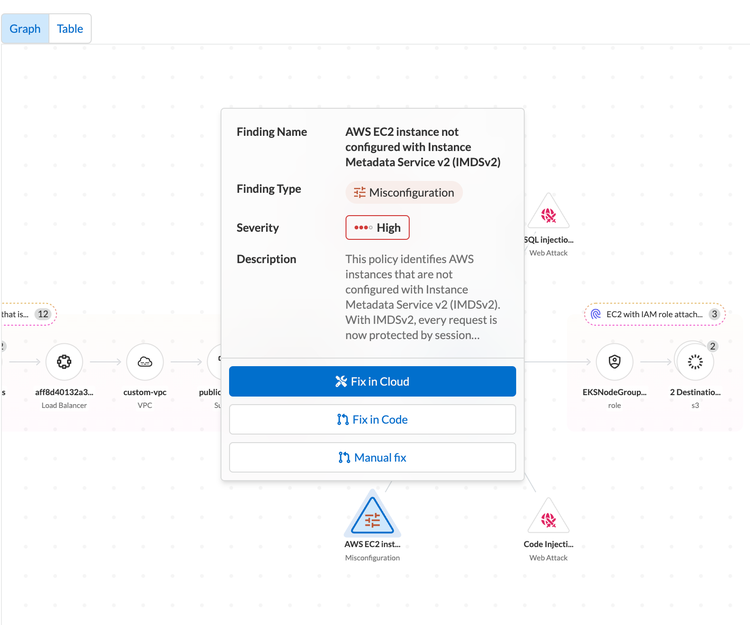This screenshot has height=625, width=750.
Task: Click the badge 2 on Destinations node
Action: tap(712, 346)
